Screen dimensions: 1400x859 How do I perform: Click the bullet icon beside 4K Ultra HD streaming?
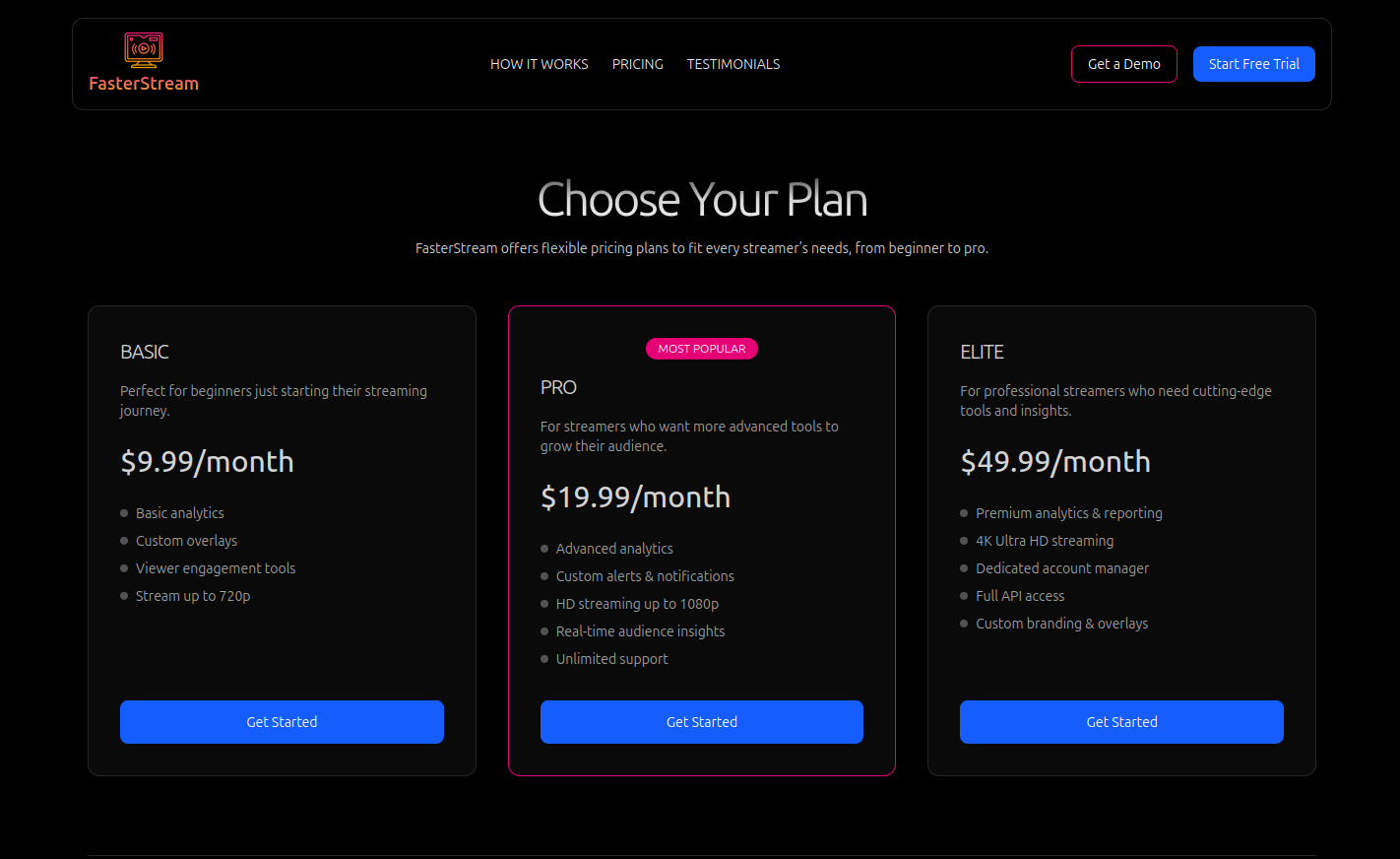(x=964, y=541)
